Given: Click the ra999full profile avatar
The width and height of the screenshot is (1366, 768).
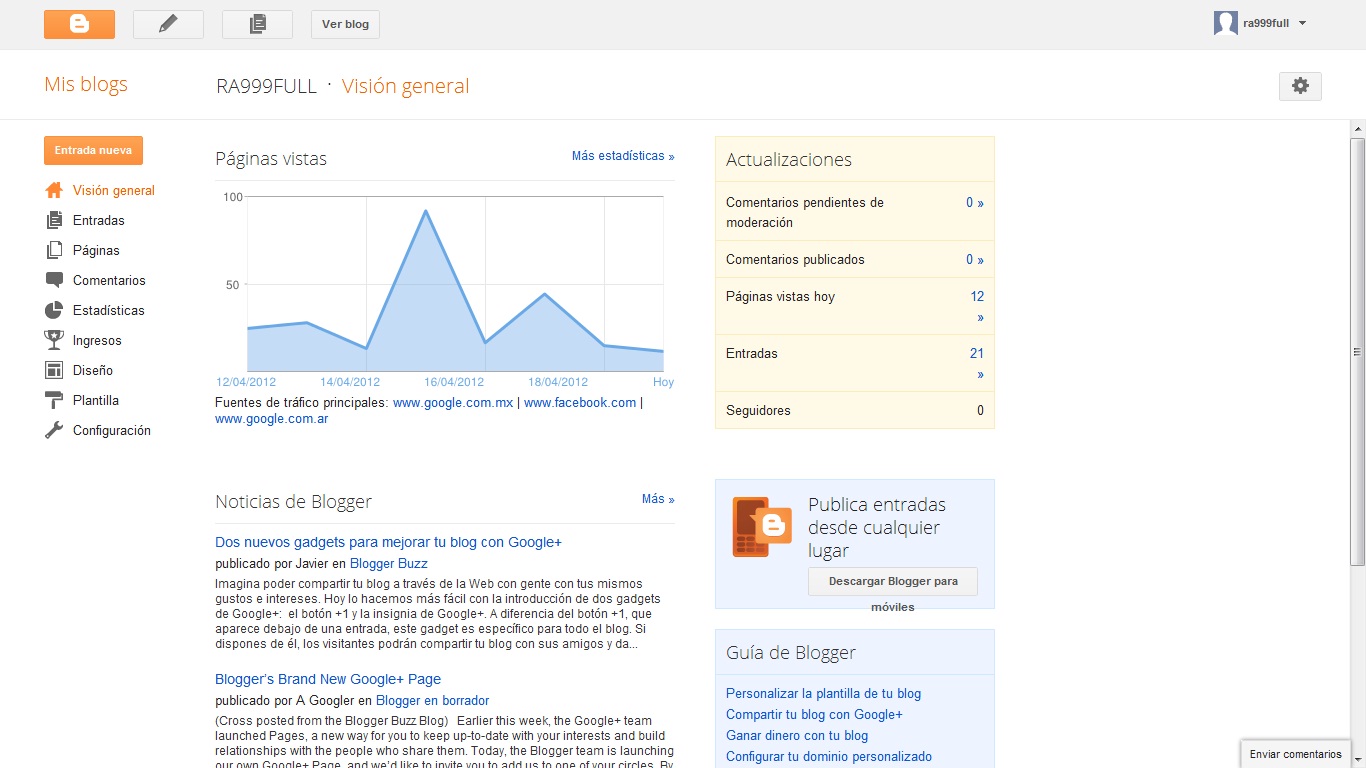Looking at the screenshot, I should click(1225, 23).
